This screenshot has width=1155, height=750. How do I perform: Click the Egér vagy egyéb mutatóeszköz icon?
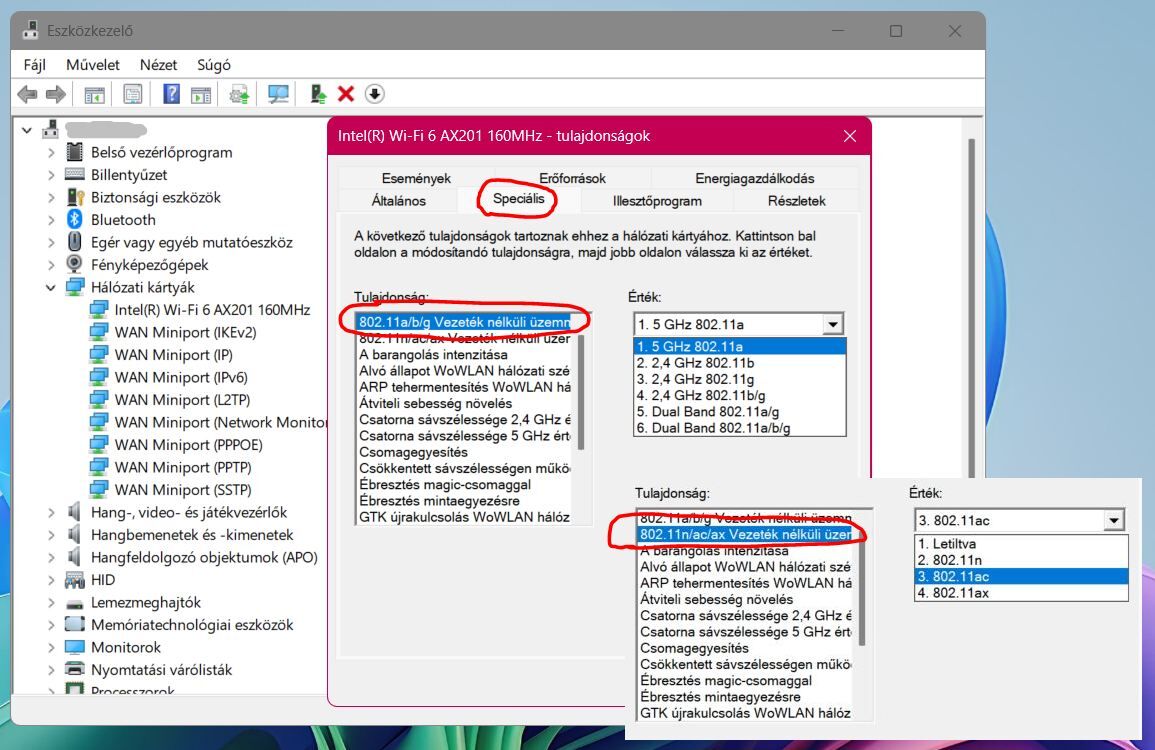coord(74,242)
